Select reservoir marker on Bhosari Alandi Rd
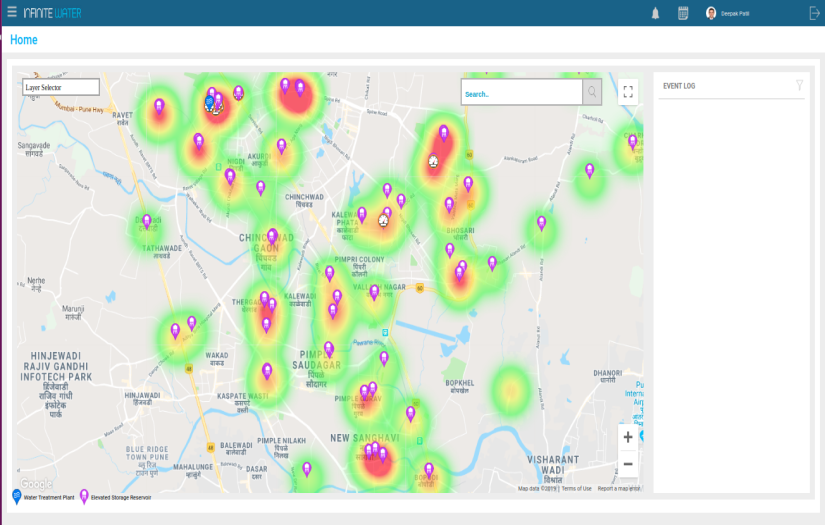825x525 pixels. point(492,263)
